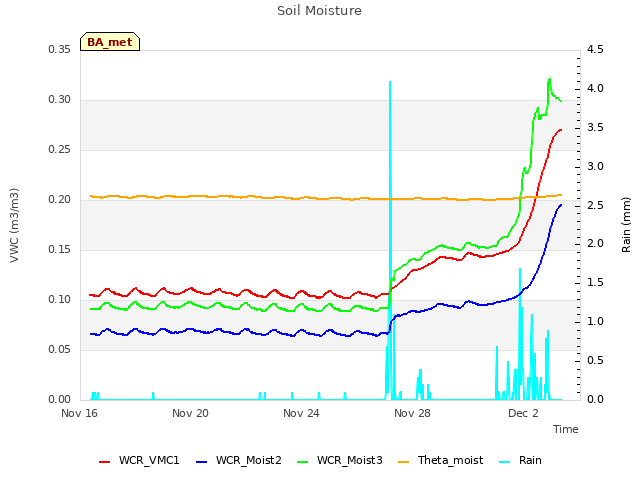
Task: Click the 2.0 rain axis value
Action: (x=595, y=243)
